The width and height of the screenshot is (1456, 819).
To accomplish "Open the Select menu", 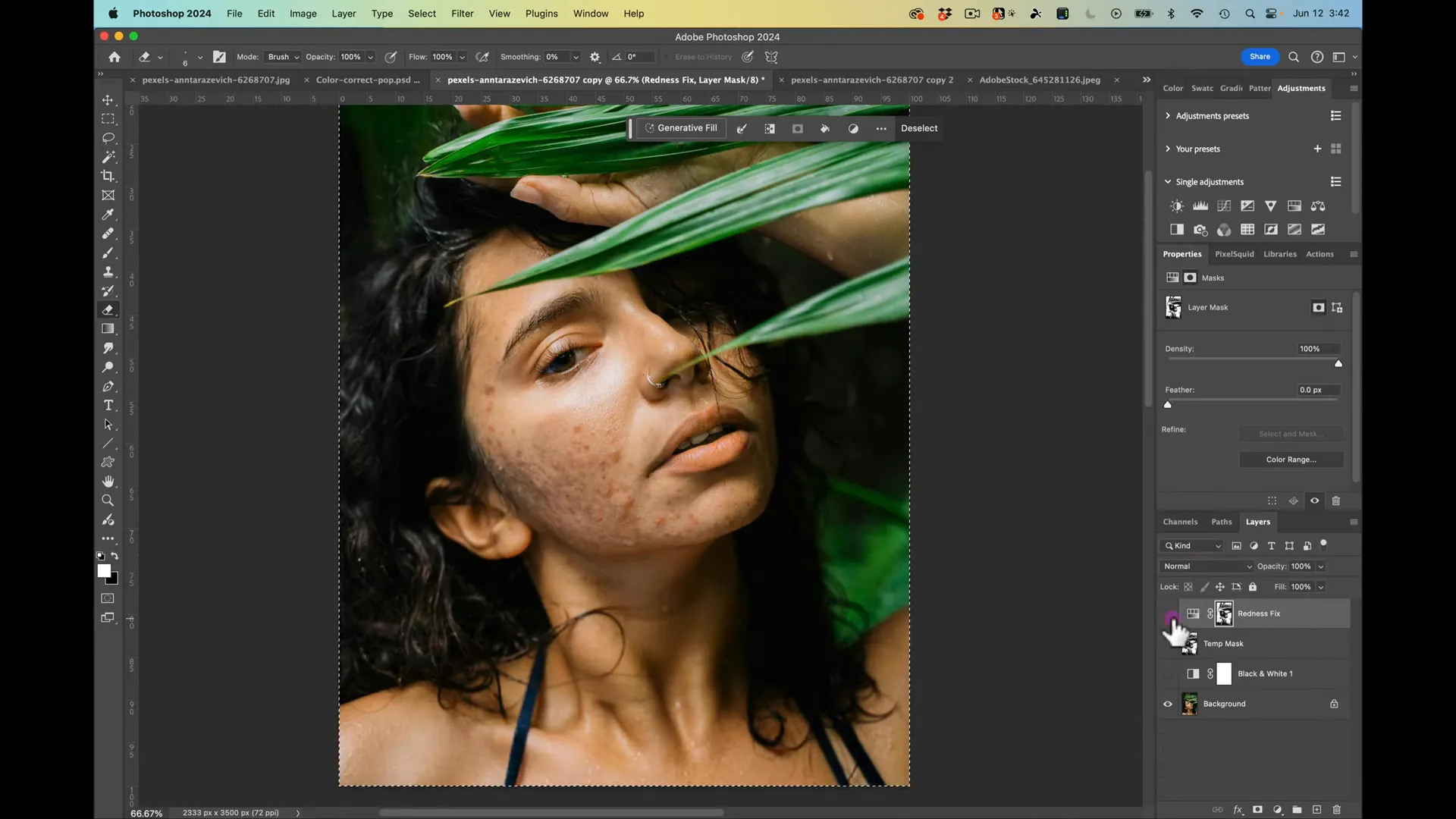I will point(422,14).
